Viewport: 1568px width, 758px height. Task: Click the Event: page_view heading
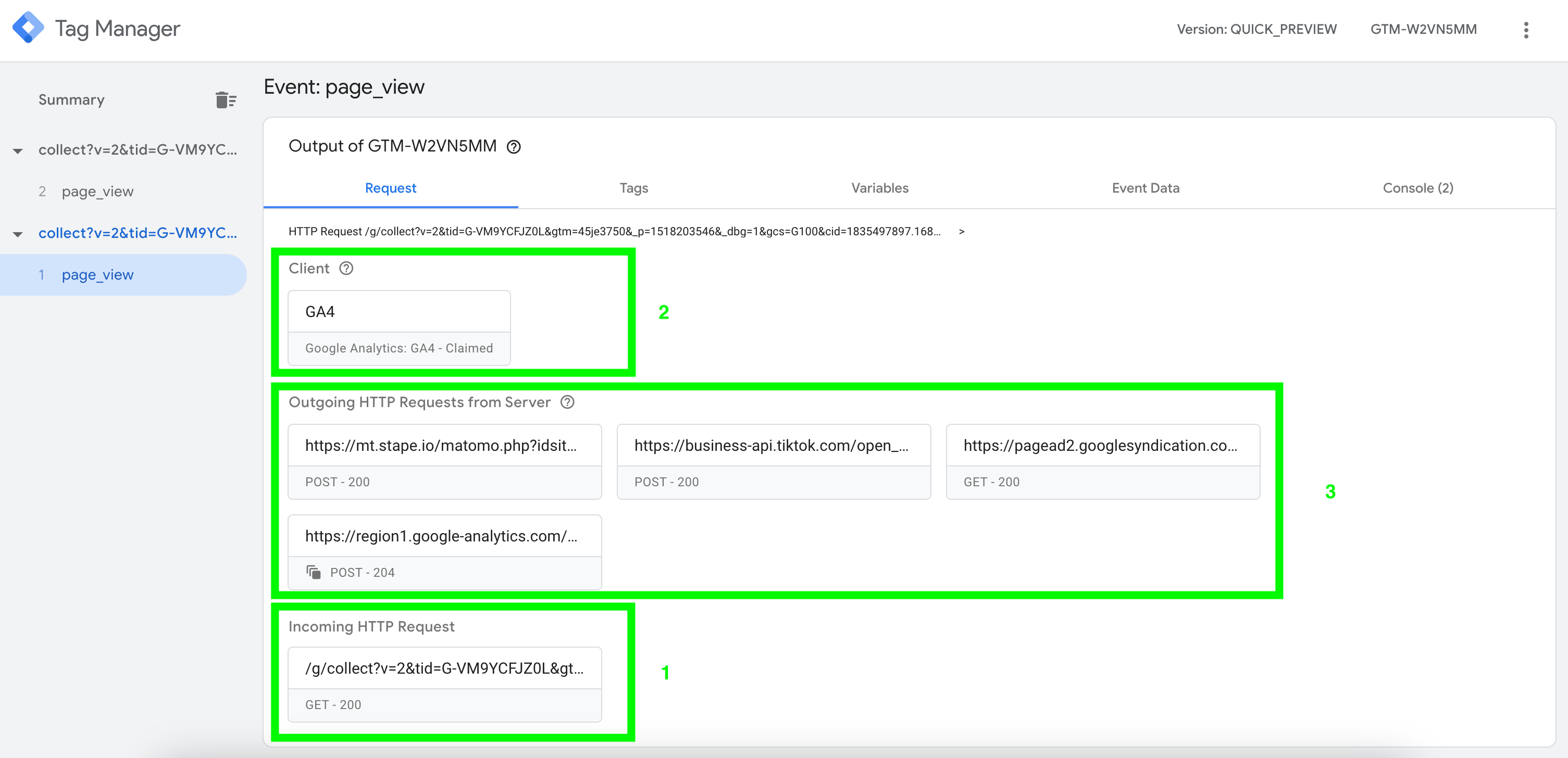tap(344, 87)
